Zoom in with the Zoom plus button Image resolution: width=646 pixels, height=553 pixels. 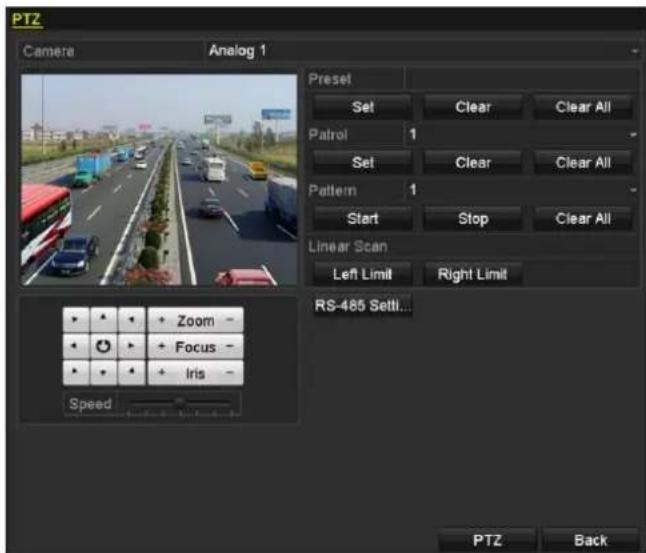[162, 320]
